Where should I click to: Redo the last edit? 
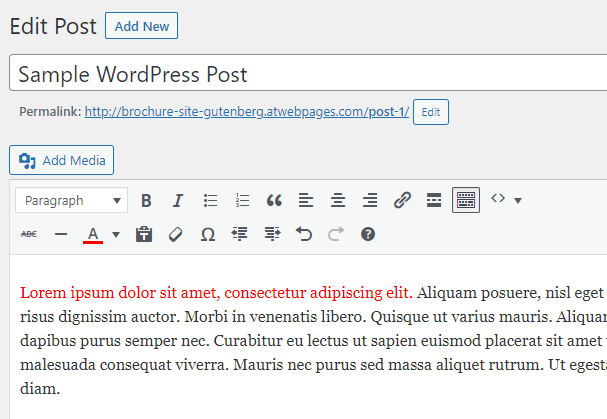pyautogui.click(x=336, y=234)
